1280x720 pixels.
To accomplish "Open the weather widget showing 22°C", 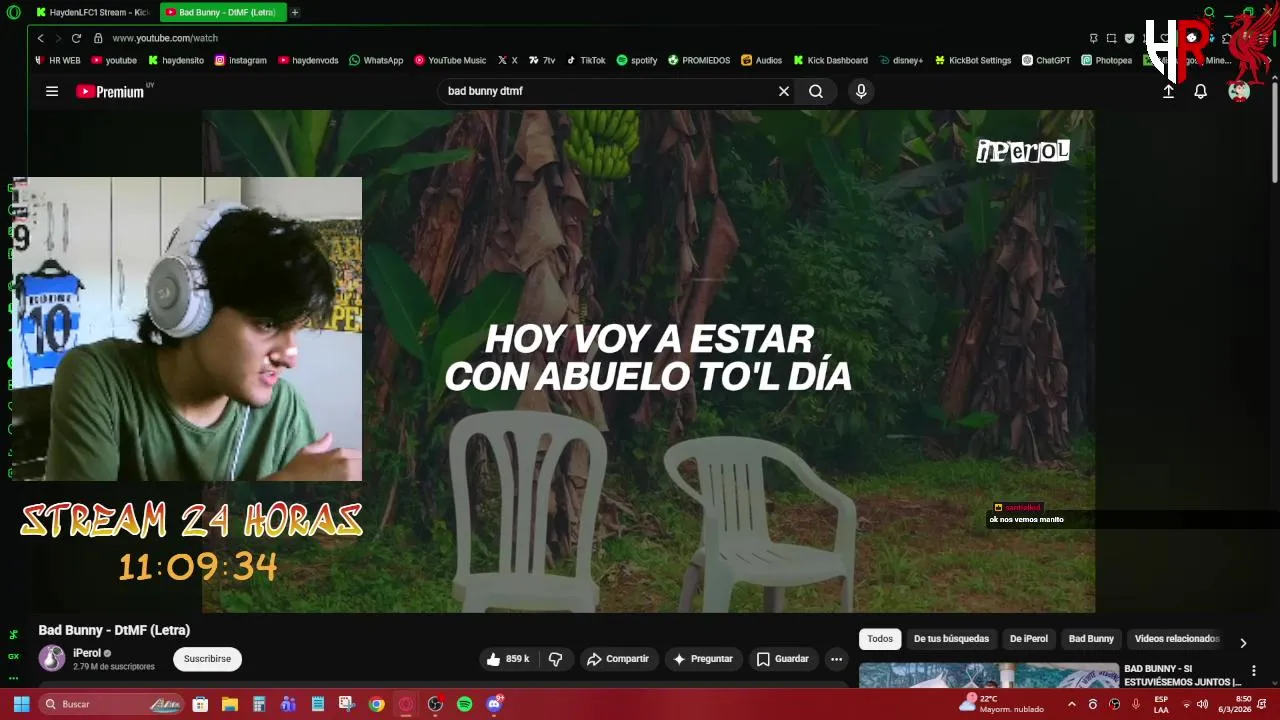I will point(1001,704).
